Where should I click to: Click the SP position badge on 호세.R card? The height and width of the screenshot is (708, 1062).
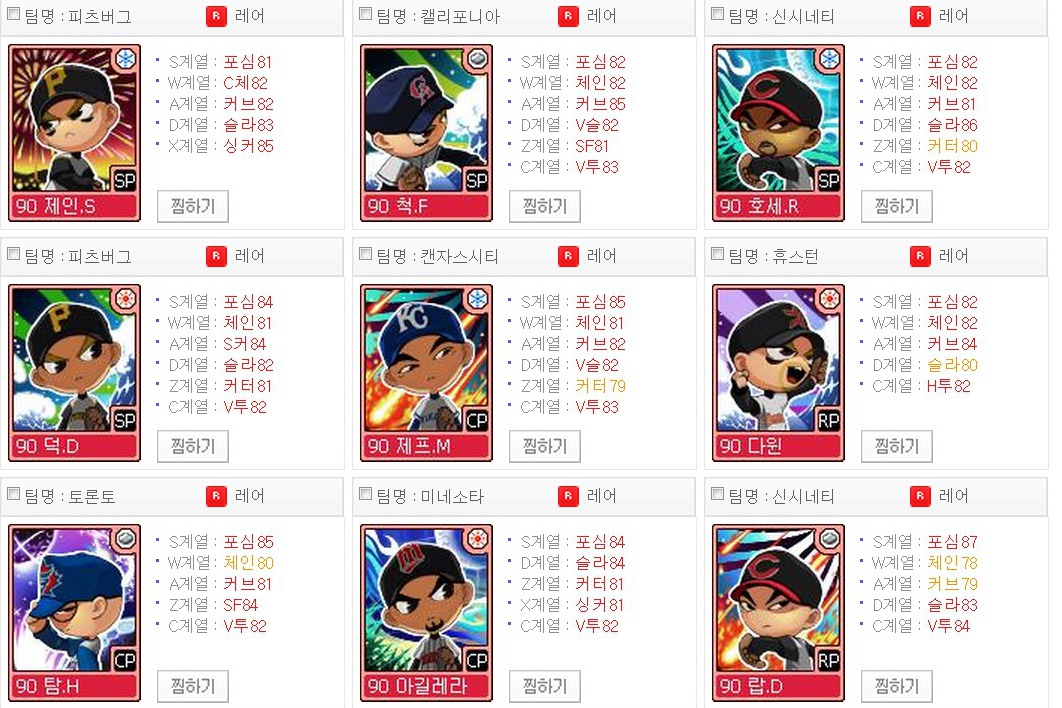pos(828,180)
